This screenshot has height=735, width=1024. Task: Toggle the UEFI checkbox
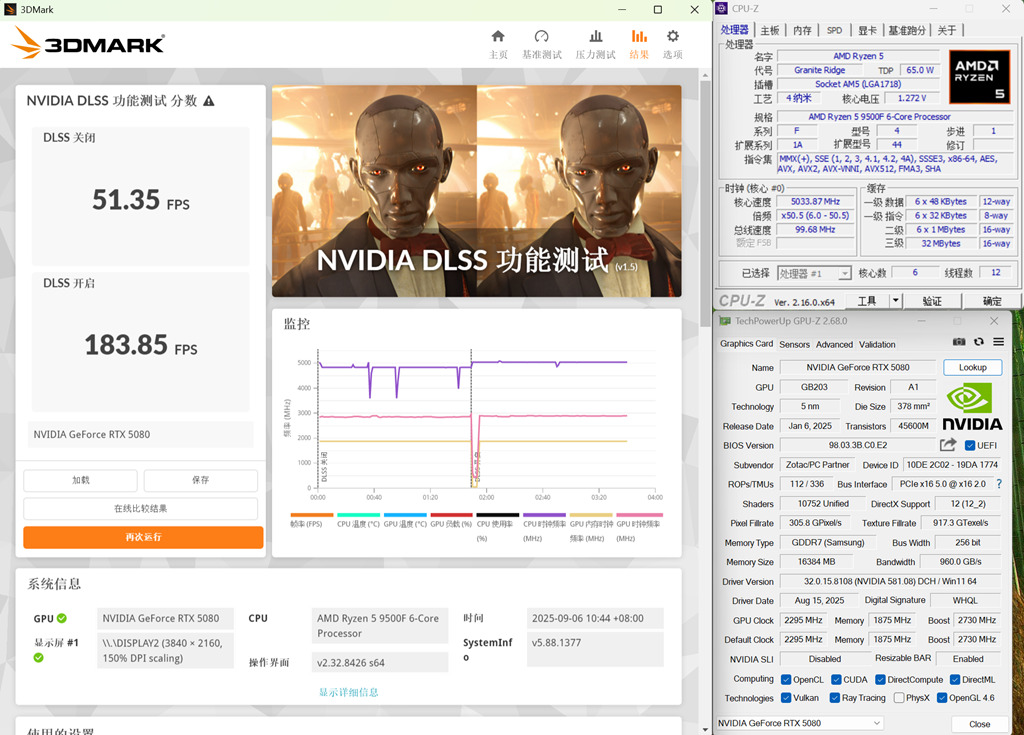[x=970, y=445]
